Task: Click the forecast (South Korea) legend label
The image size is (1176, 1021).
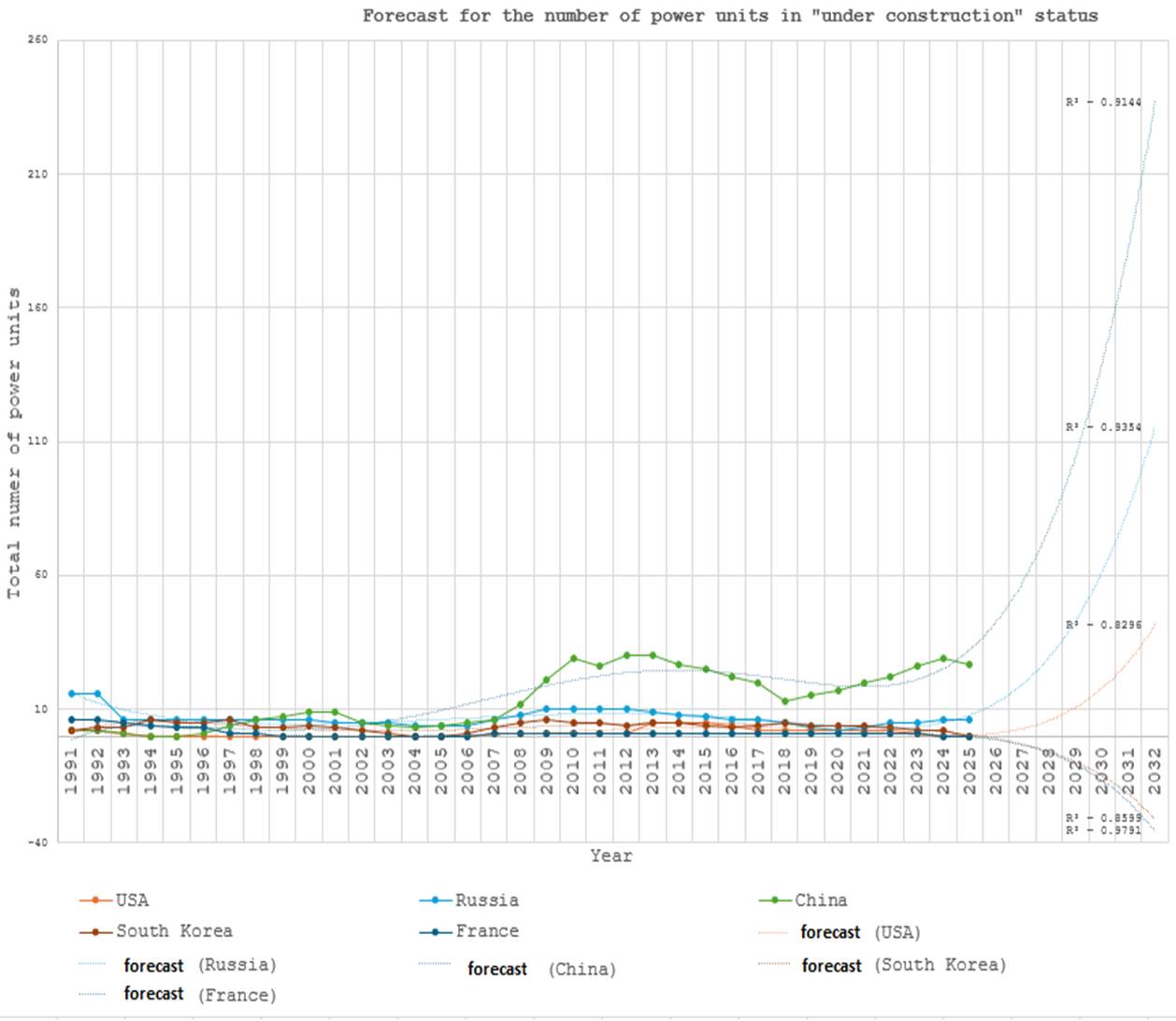Action: coord(903,965)
